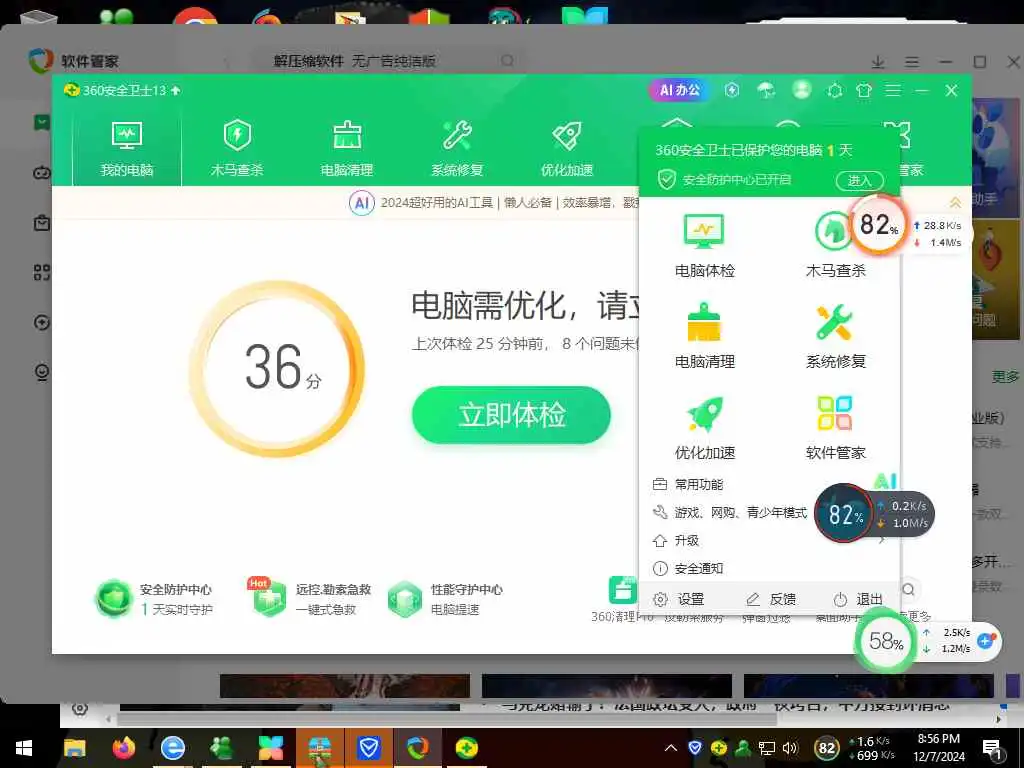Click the 进入 button in the protection popup

(859, 180)
